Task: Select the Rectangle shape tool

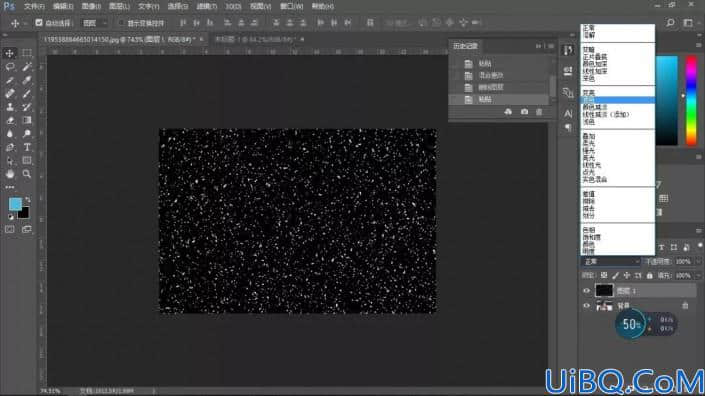Action: [x=27, y=160]
